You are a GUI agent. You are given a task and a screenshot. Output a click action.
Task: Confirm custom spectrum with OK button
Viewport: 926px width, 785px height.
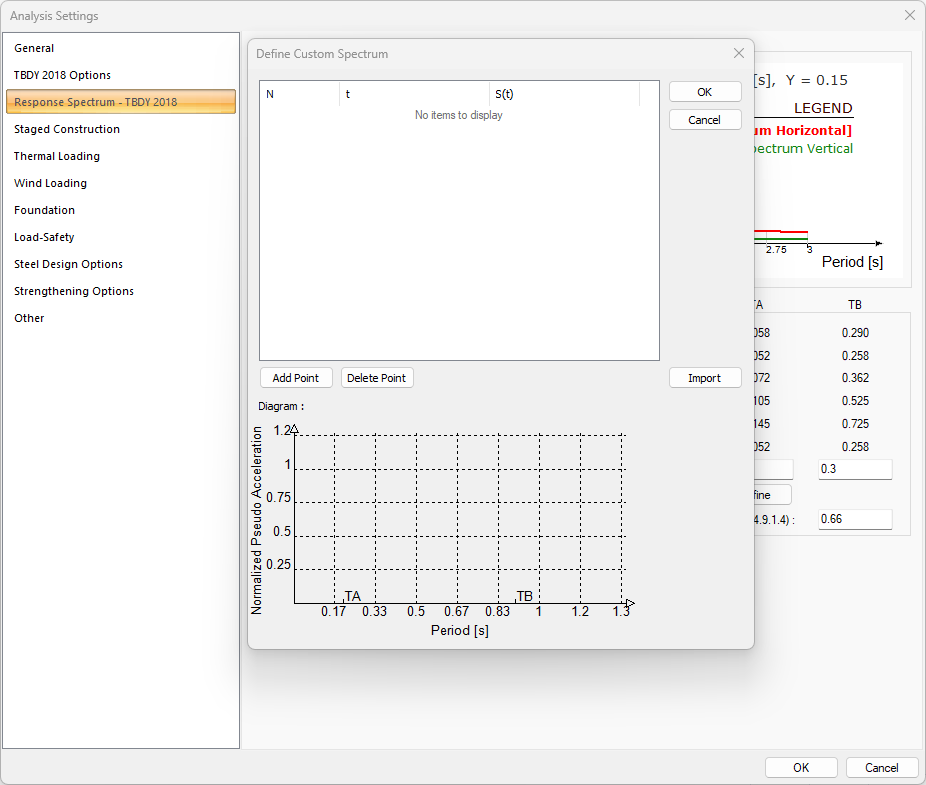click(x=705, y=92)
